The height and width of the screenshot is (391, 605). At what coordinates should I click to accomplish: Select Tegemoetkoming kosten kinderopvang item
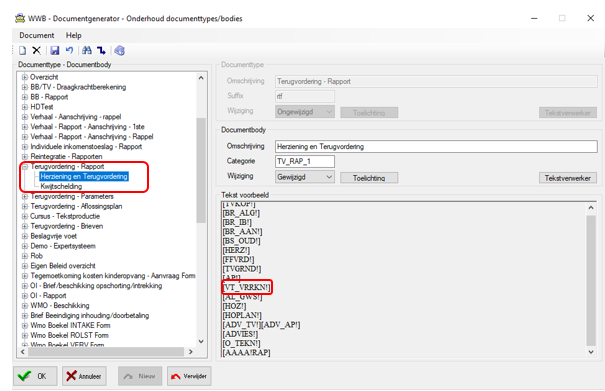click(x=113, y=276)
